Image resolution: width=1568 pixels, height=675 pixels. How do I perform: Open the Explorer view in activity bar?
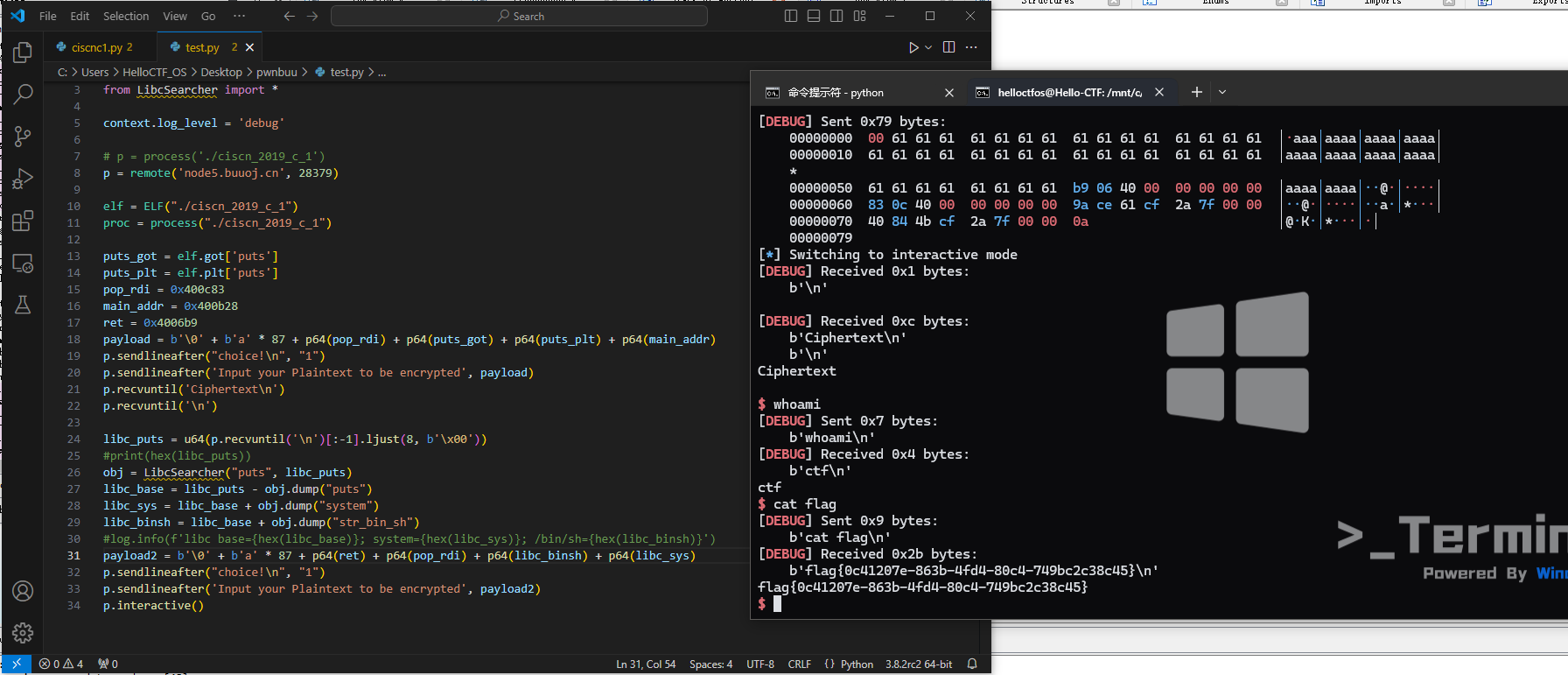coord(23,53)
